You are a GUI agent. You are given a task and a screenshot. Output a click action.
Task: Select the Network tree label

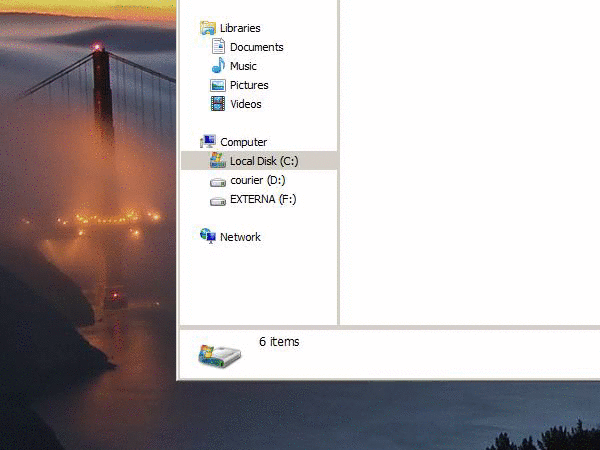click(x=240, y=237)
